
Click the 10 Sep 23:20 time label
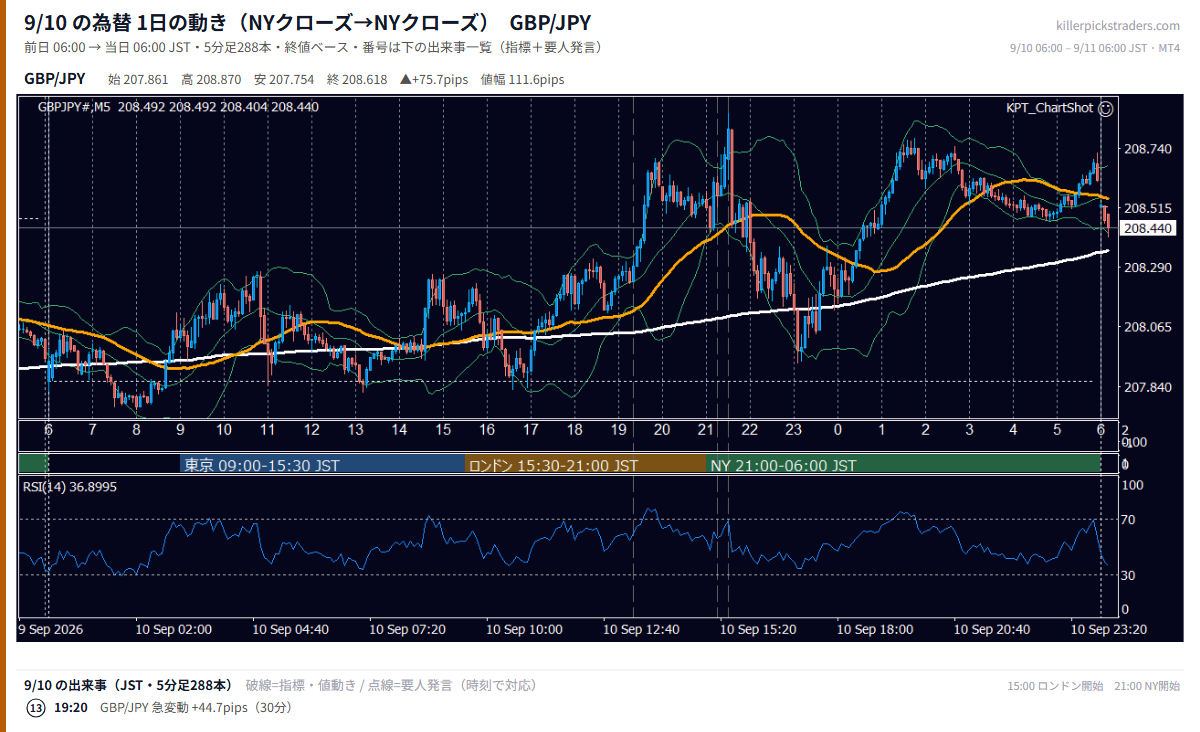1109,630
